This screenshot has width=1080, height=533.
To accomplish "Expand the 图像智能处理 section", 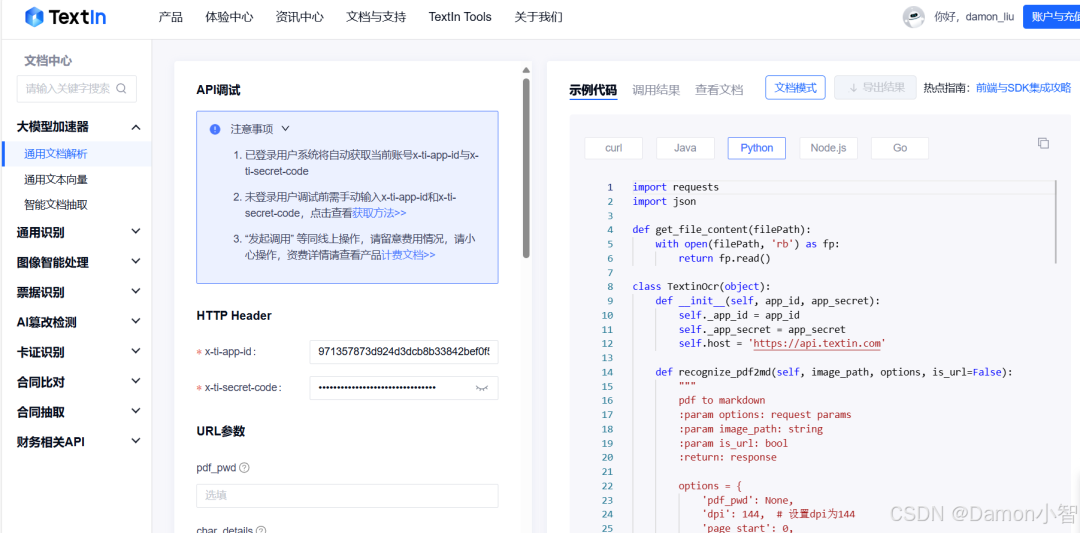I will point(136,262).
